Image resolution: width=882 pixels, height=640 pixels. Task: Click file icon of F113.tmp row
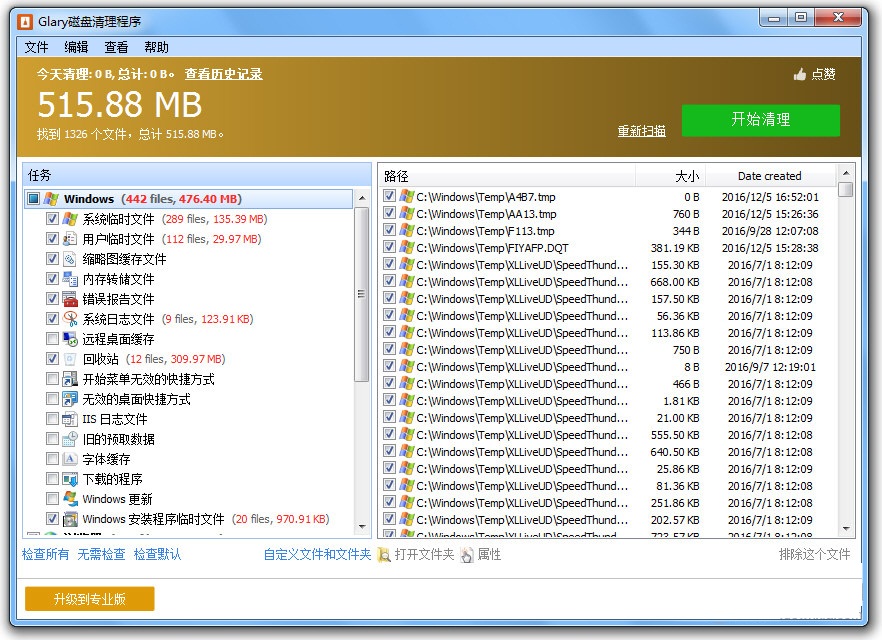pyautogui.click(x=407, y=230)
